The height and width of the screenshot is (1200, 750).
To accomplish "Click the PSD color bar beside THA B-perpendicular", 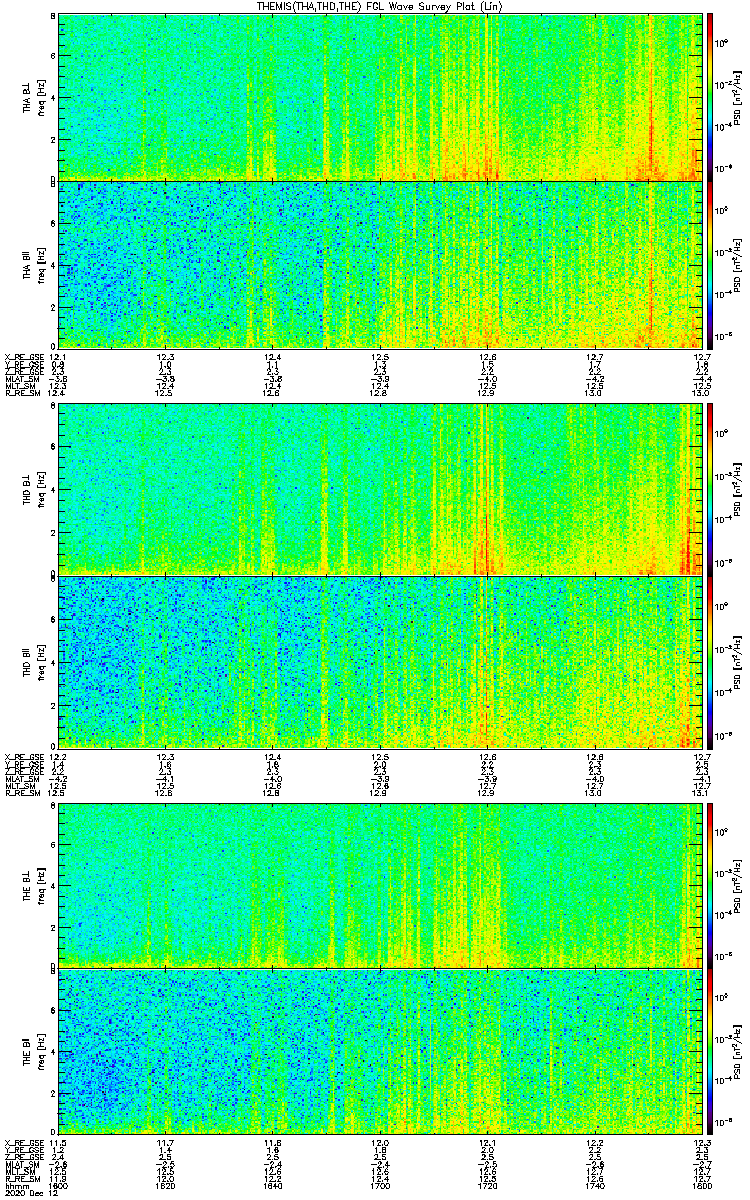I will (710, 95).
